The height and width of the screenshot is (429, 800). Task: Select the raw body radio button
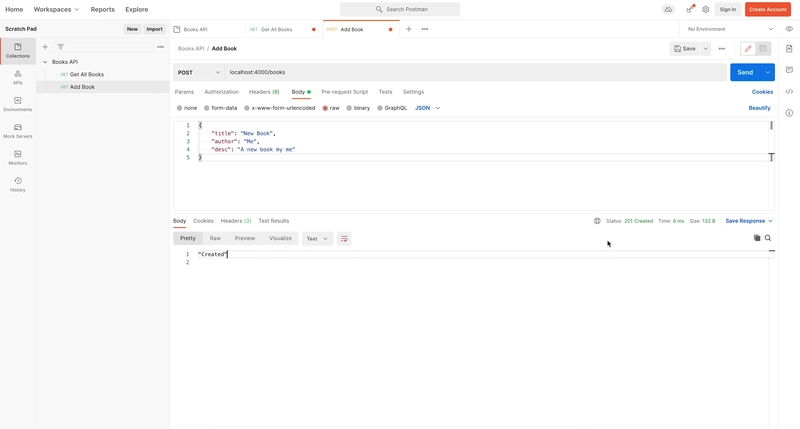click(x=325, y=108)
